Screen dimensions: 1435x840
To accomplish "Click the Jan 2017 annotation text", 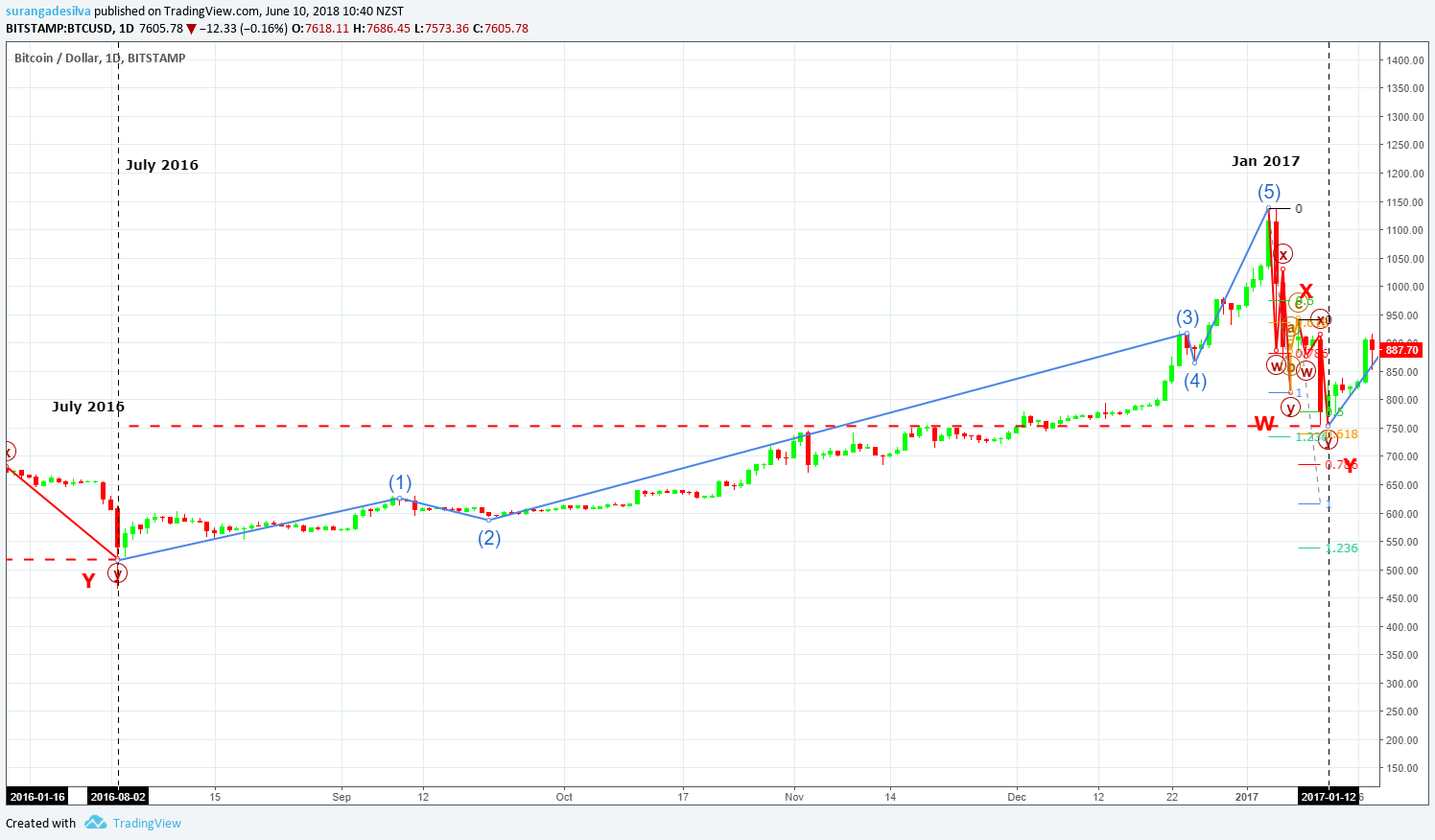I will (1265, 161).
